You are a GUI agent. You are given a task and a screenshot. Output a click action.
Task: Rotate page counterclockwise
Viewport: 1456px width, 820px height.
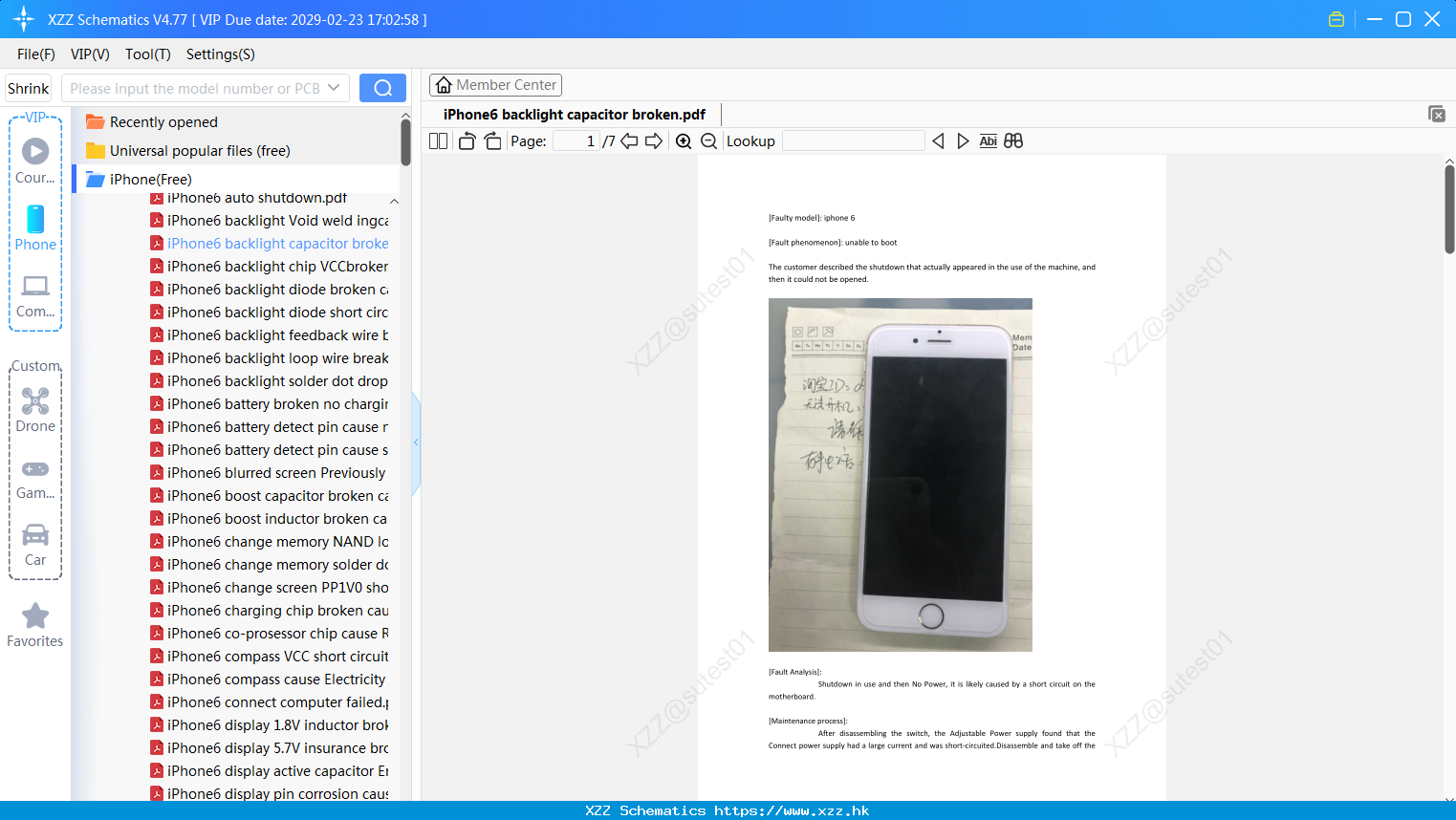pos(467,141)
